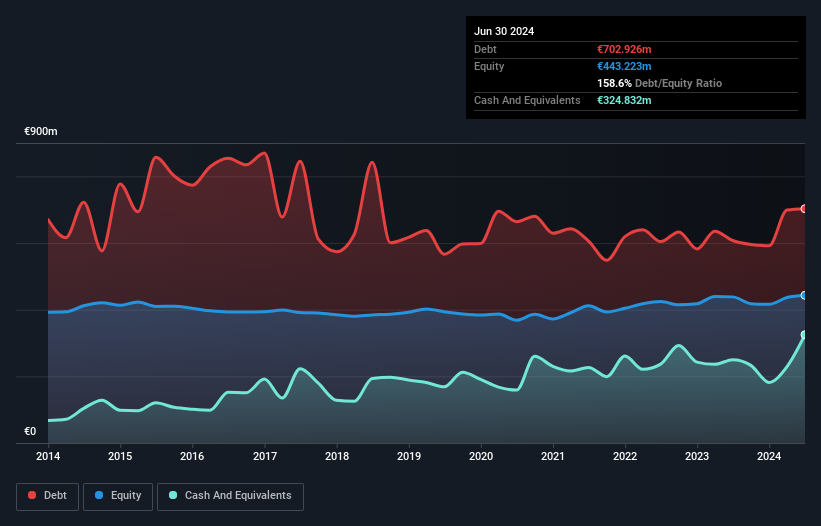Click the Cash And Equivalents tooltip row label
This screenshot has width=821, height=526.
tap(527, 100)
